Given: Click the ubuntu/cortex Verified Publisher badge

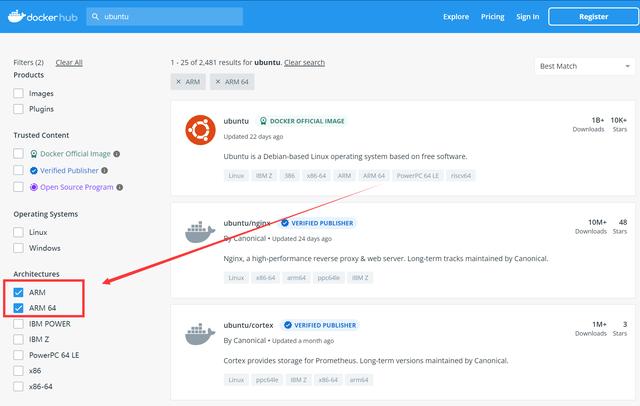Looking at the screenshot, I should pyautogui.click(x=320, y=325).
